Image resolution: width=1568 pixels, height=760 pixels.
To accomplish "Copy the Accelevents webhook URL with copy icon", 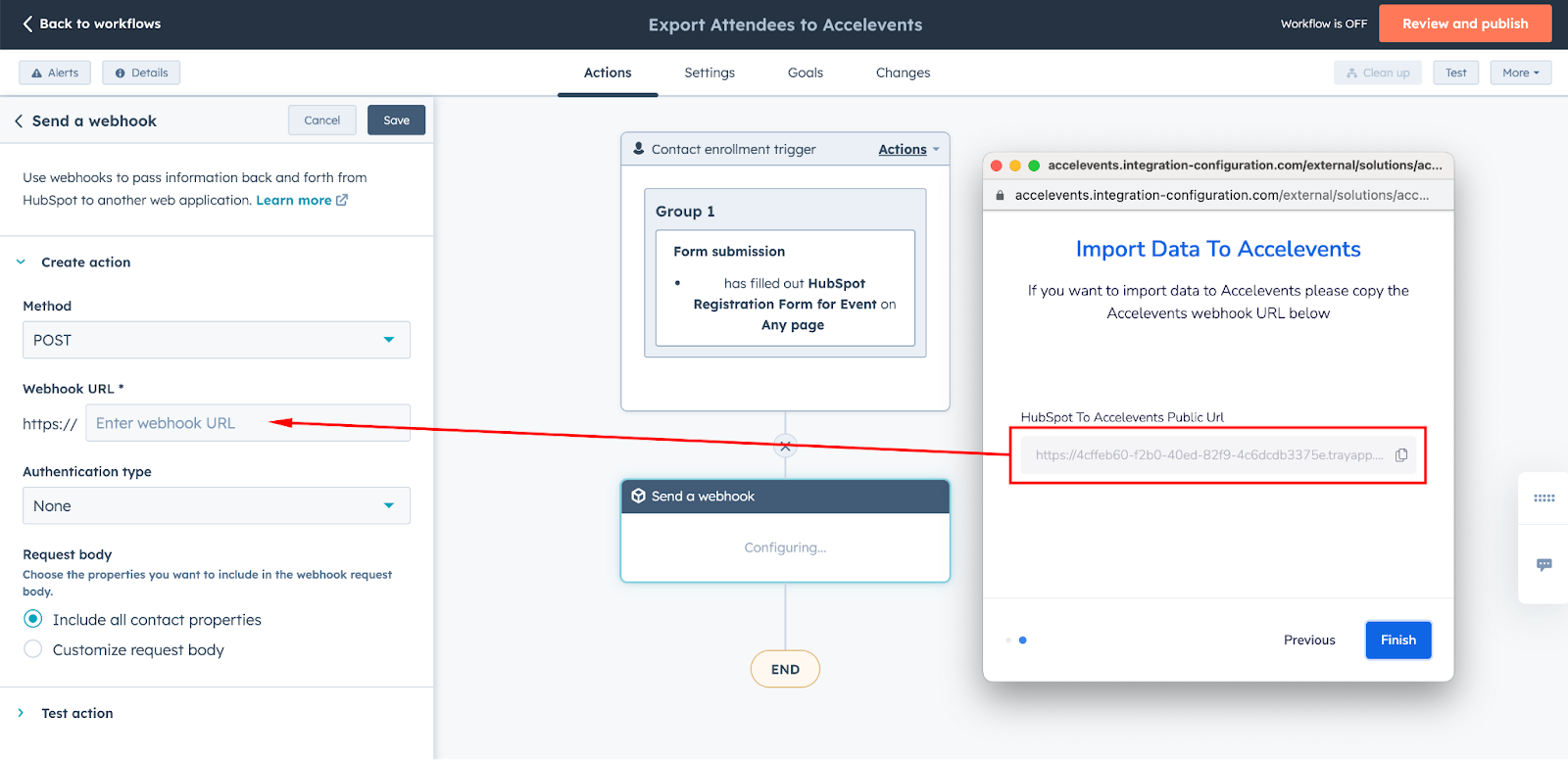I will coord(1401,455).
